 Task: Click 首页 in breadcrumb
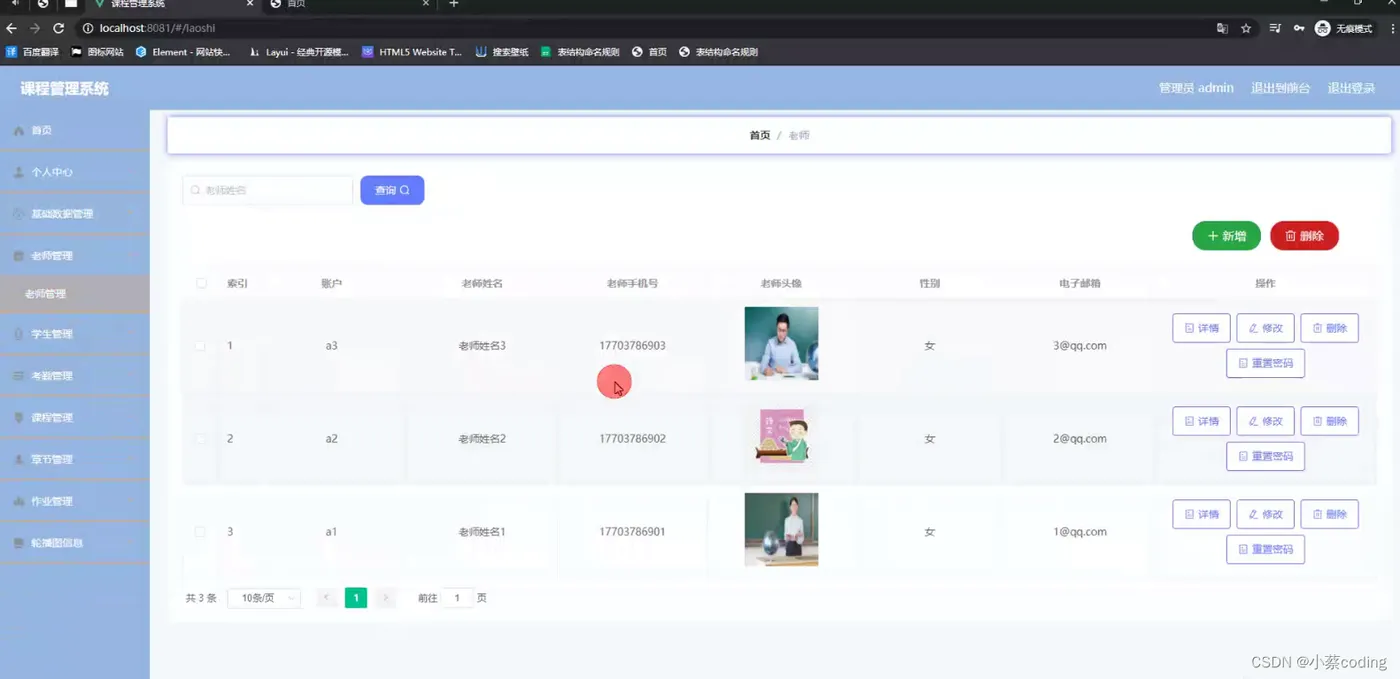click(x=760, y=135)
